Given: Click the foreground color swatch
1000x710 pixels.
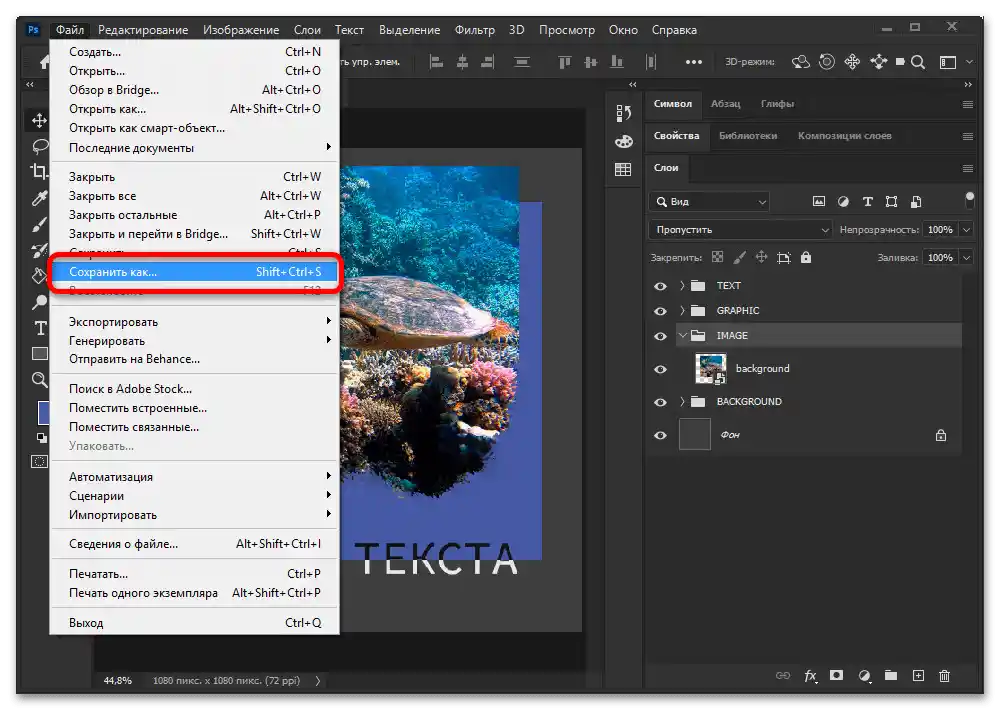Looking at the screenshot, I should [x=43, y=412].
